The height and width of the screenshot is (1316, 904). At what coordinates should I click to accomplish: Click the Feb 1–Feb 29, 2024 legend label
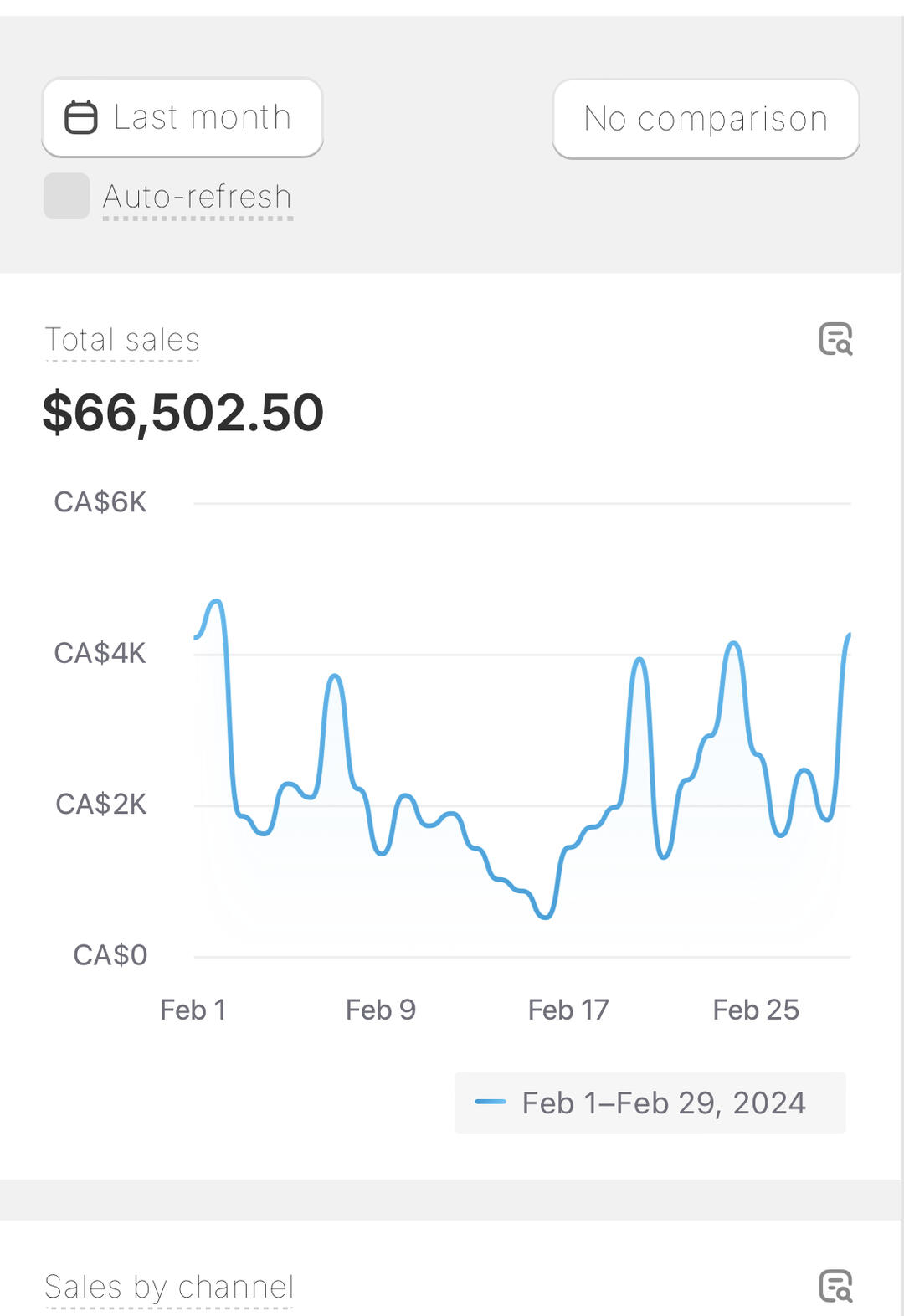click(664, 1103)
